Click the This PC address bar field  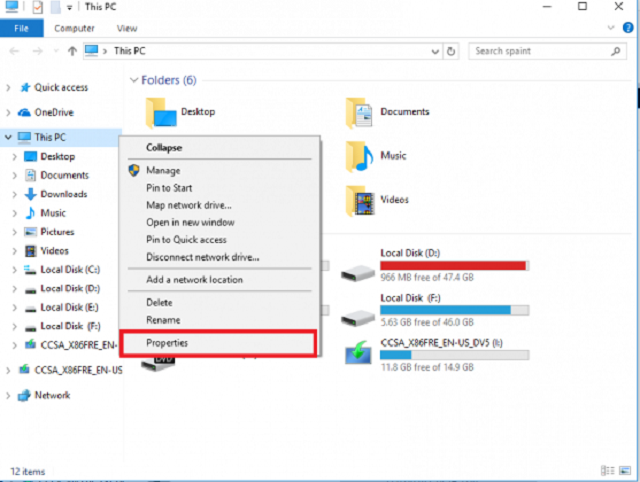pos(262,51)
